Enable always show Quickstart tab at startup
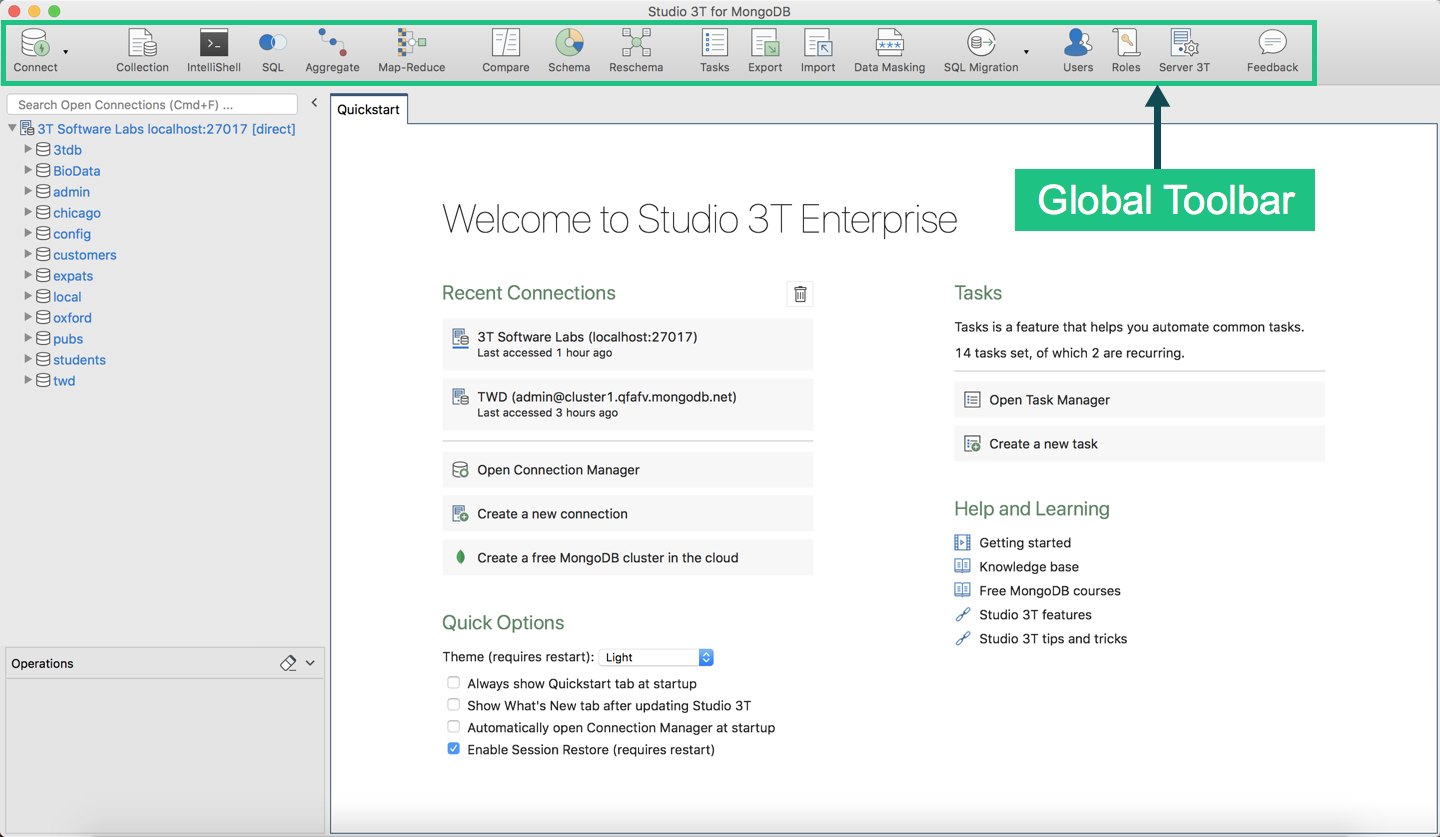 click(453, 681)
